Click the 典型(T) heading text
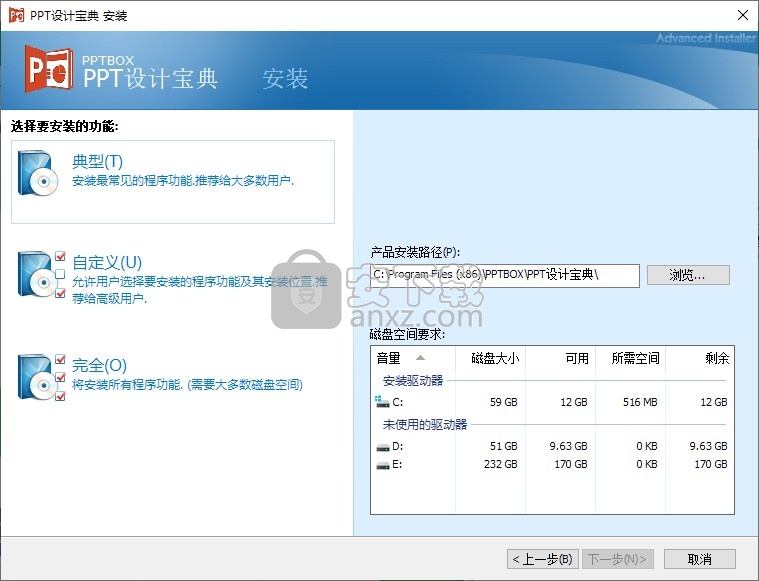 click(x=97, y=161)
